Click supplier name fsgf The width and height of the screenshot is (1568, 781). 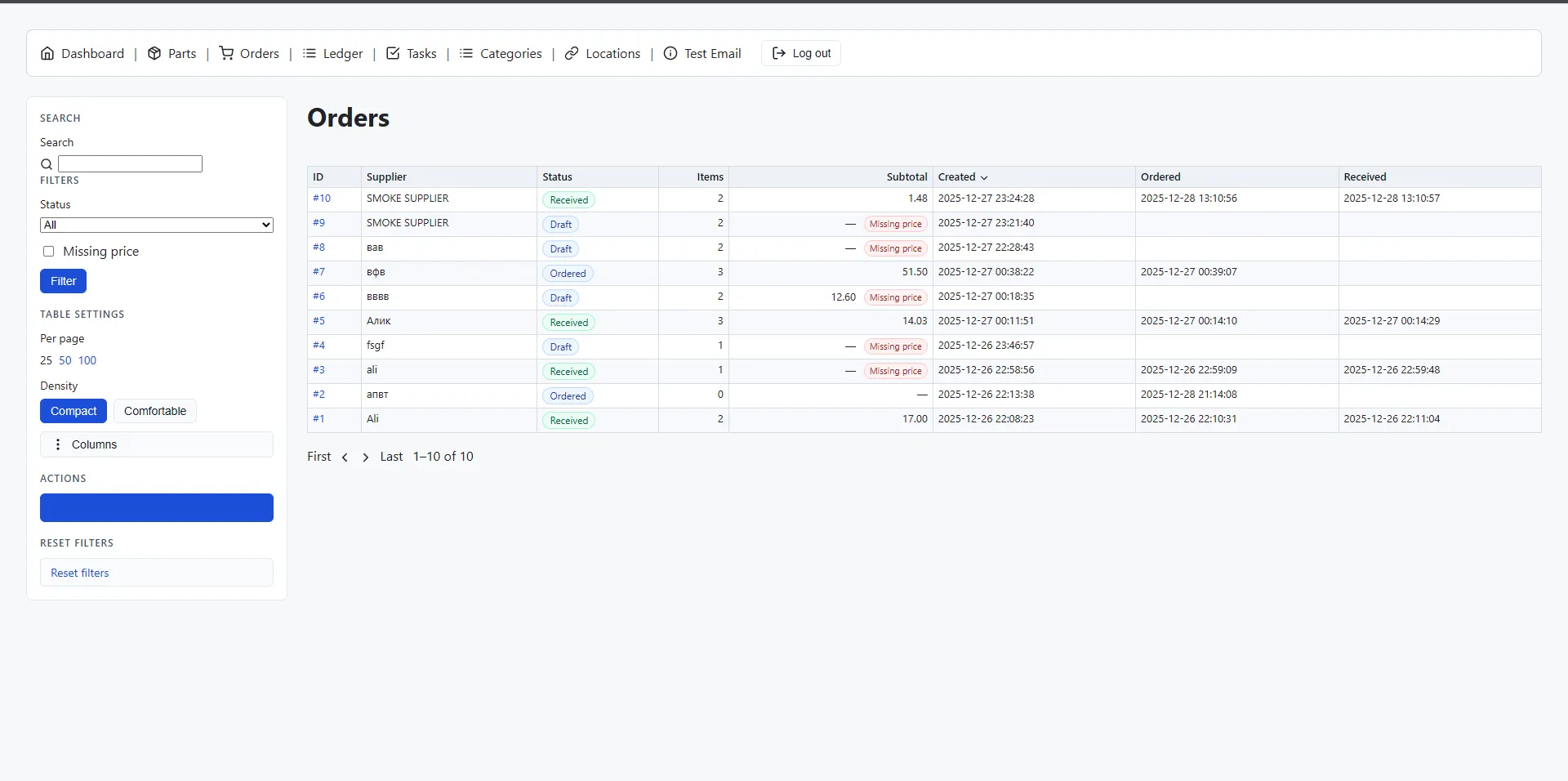click(376, 346)
